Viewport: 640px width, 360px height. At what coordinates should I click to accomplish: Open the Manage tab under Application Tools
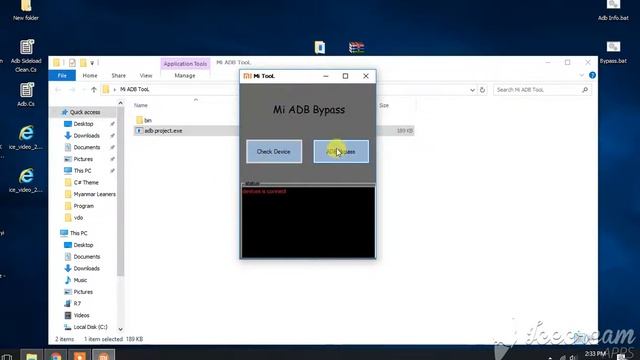(185, 76)
